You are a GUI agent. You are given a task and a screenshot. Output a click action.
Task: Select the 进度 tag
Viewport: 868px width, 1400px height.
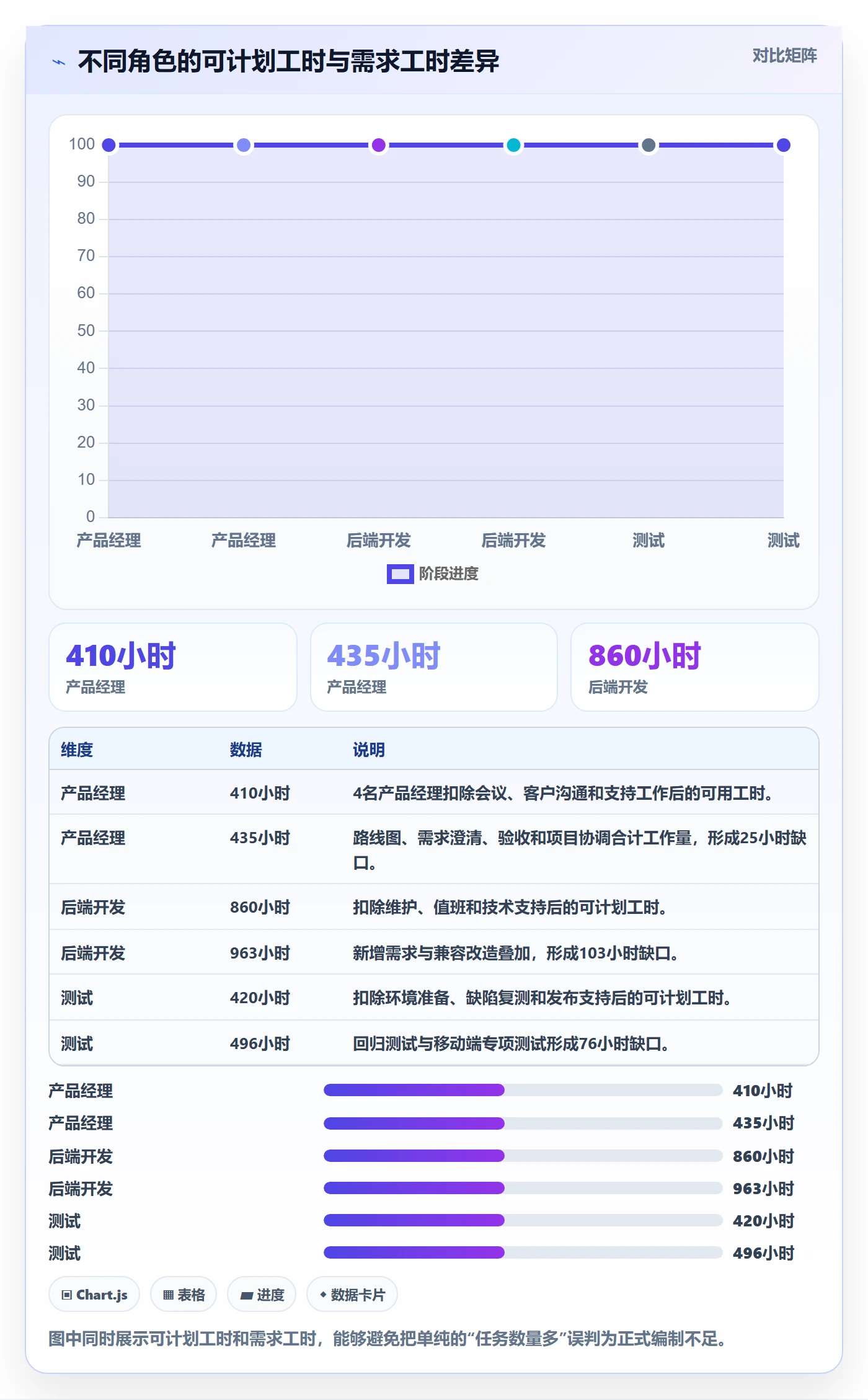pyautogui.click(x=262, y=1295)
